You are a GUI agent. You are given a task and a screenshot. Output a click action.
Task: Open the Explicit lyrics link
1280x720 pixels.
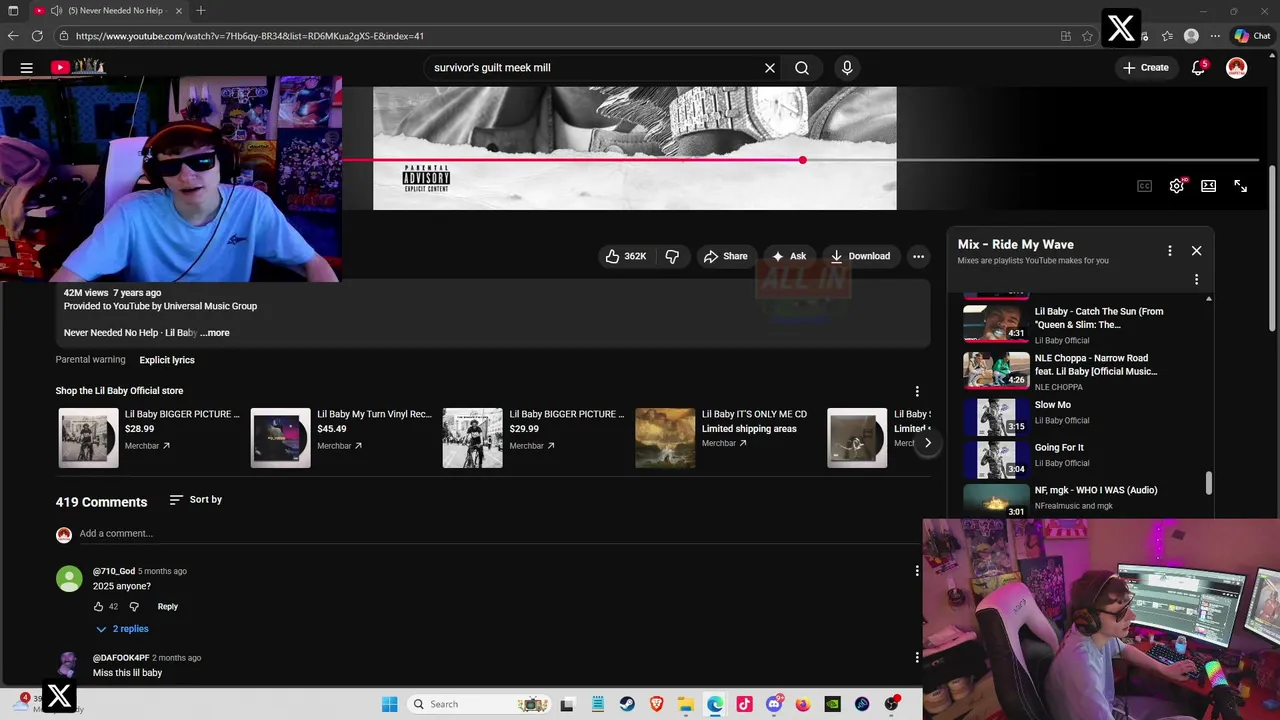click(x=167, y=360)
